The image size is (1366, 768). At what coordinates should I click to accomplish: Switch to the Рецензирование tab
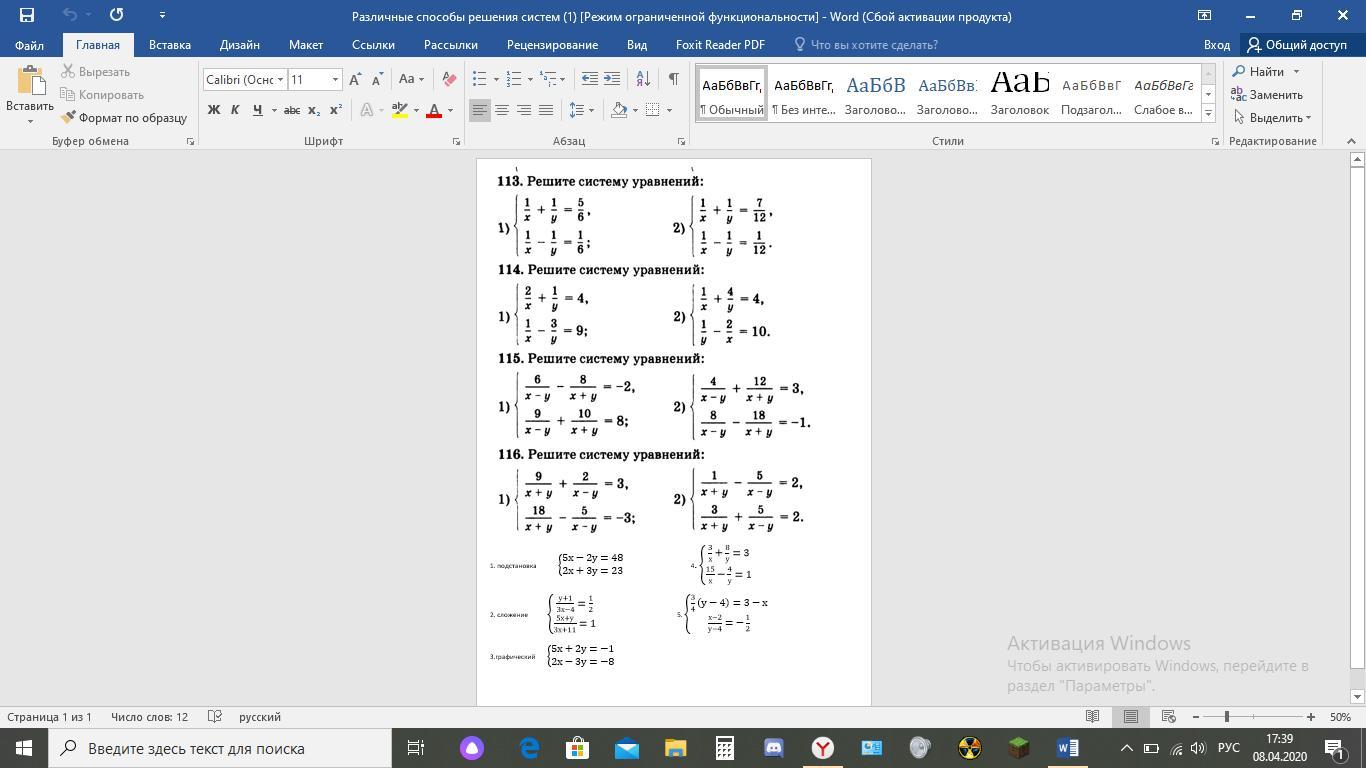[x=552, y=45]
